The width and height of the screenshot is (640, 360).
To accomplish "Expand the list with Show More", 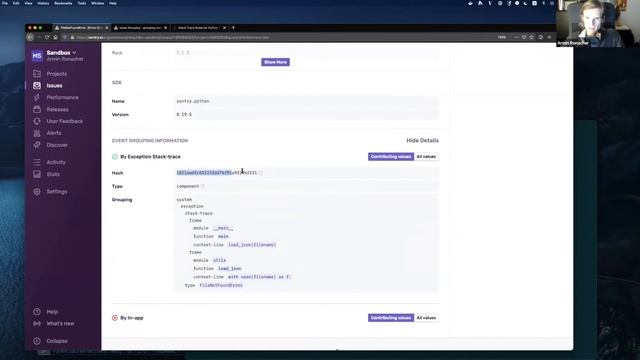I will tap(276, 62).
